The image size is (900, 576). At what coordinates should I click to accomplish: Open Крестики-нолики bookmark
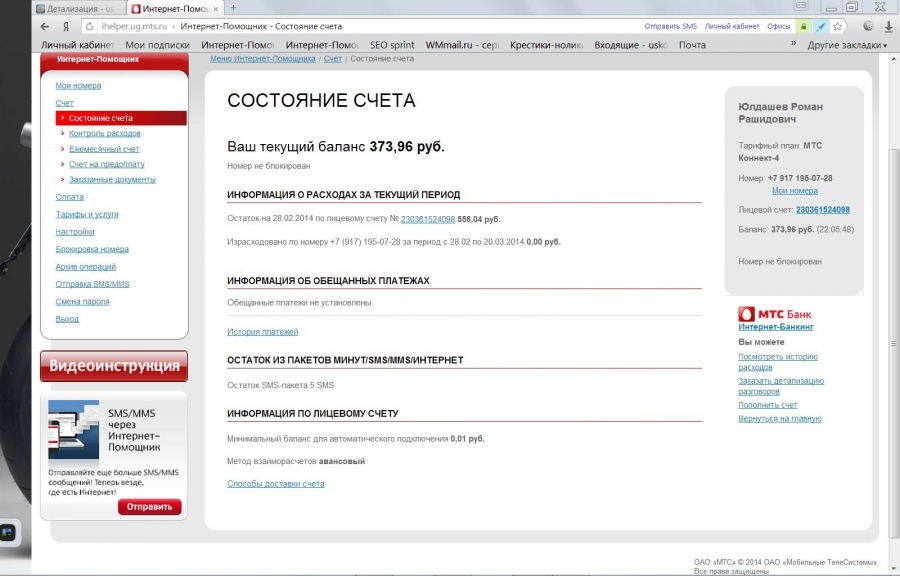click(546, 45)
